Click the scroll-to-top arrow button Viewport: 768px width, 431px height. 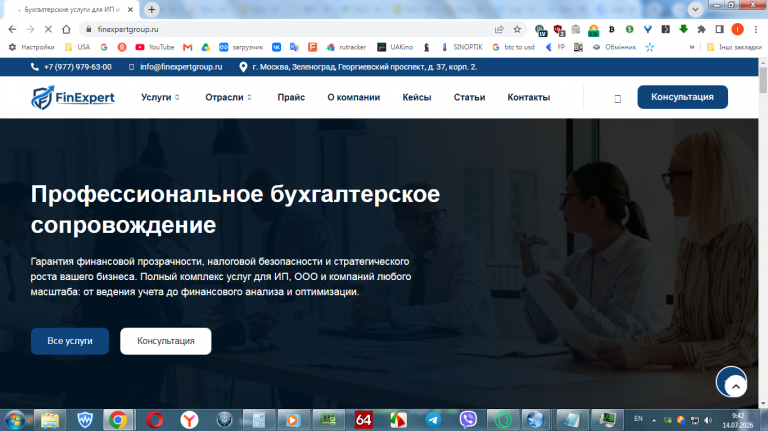[x=736, y=386]
